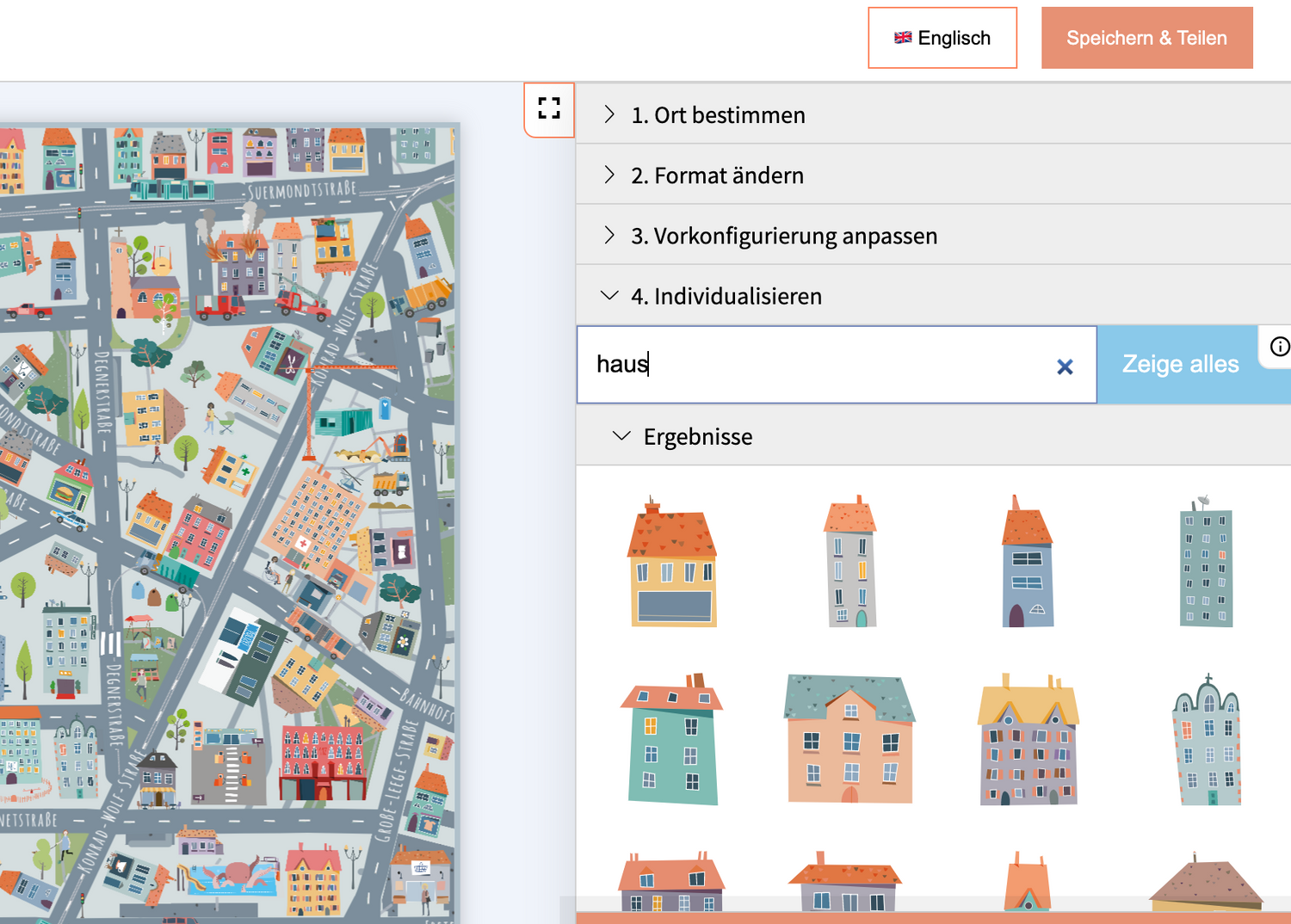Select the teal high-rise with satellite dish
1291x924 pixels.
[x=1205, y=563]
